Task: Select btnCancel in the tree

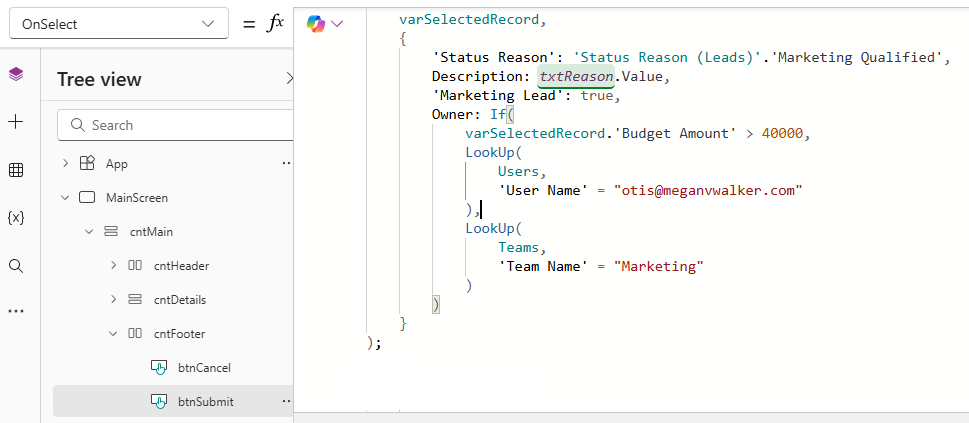Action: [204, 367]
